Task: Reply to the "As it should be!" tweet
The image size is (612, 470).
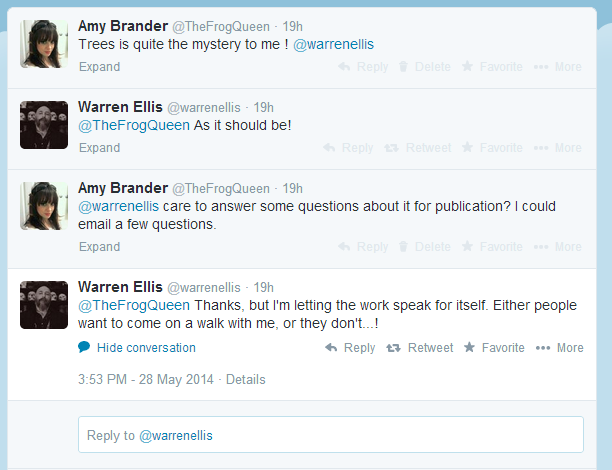Action: tap(348, 148)
